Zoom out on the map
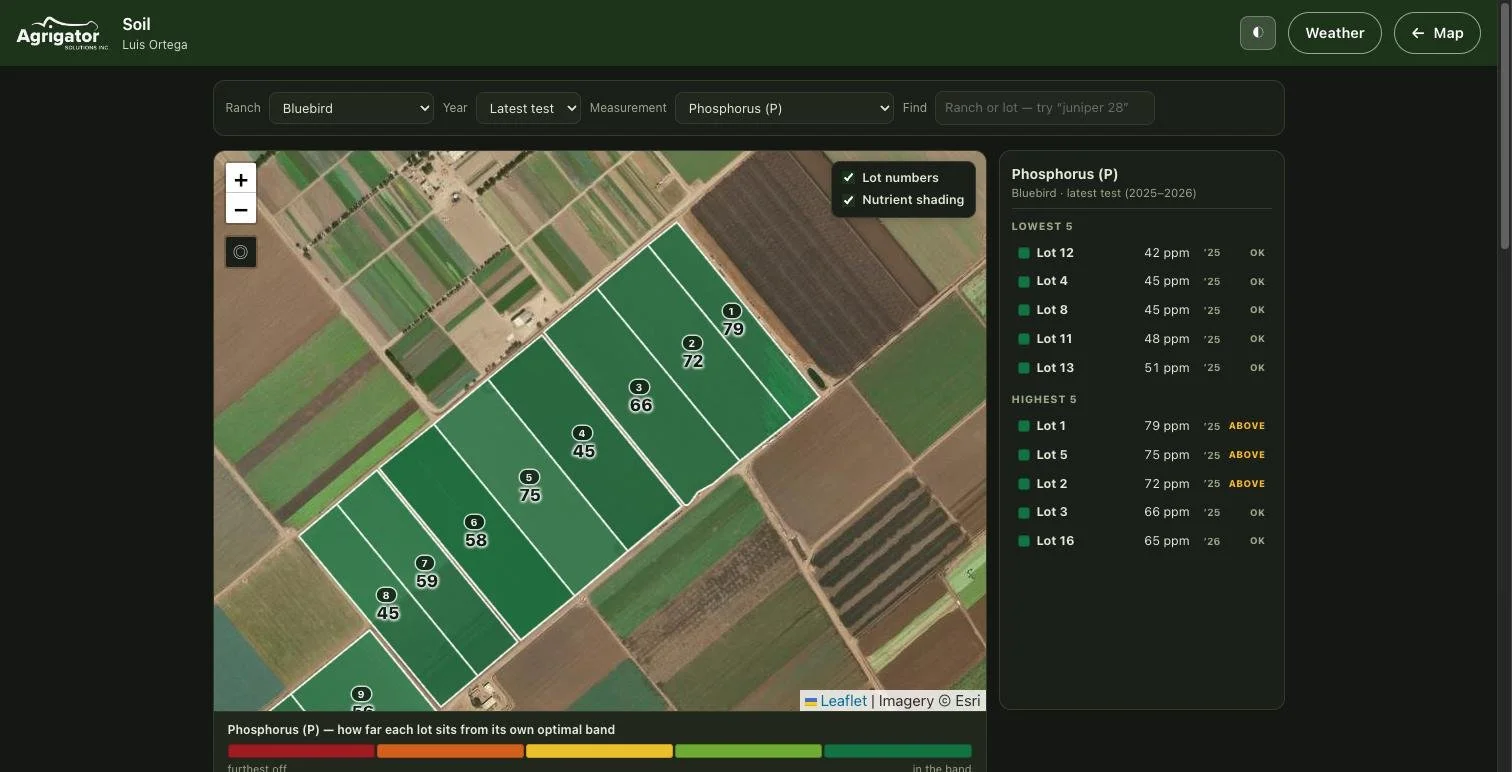This screenshot has width=1512, height=772. (x=241, y=209)
